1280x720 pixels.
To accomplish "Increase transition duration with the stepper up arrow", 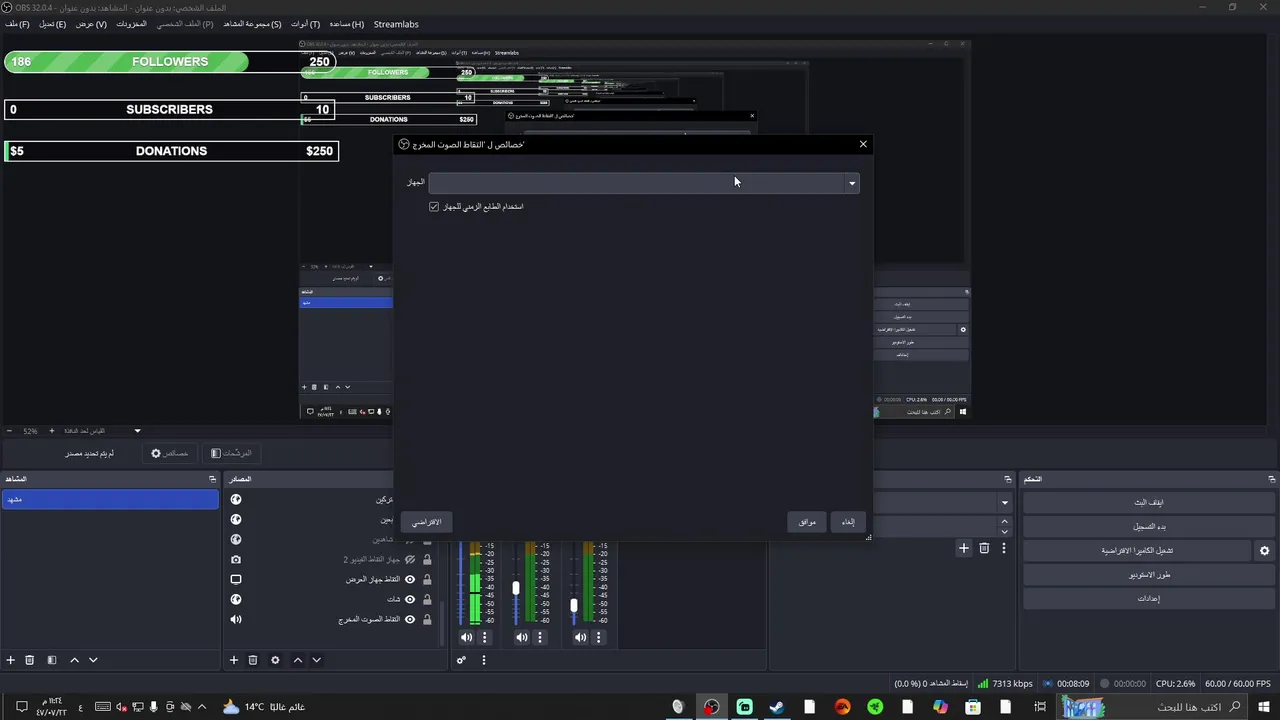I will (x=1004, y=521).
